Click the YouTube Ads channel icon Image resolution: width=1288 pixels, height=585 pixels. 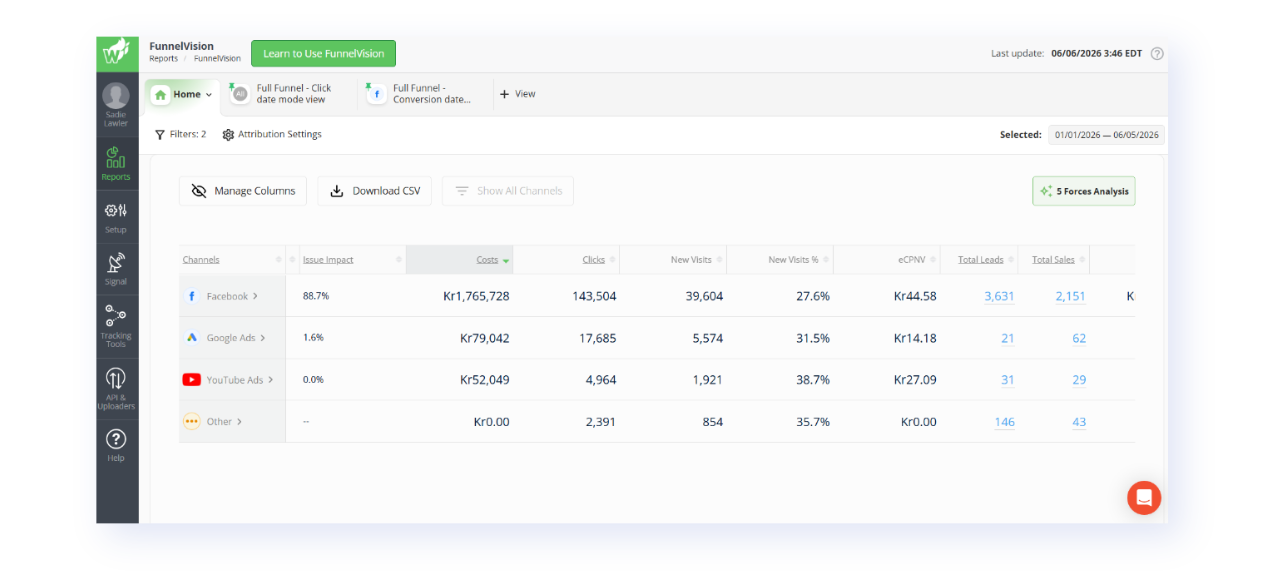click(191, 380)
